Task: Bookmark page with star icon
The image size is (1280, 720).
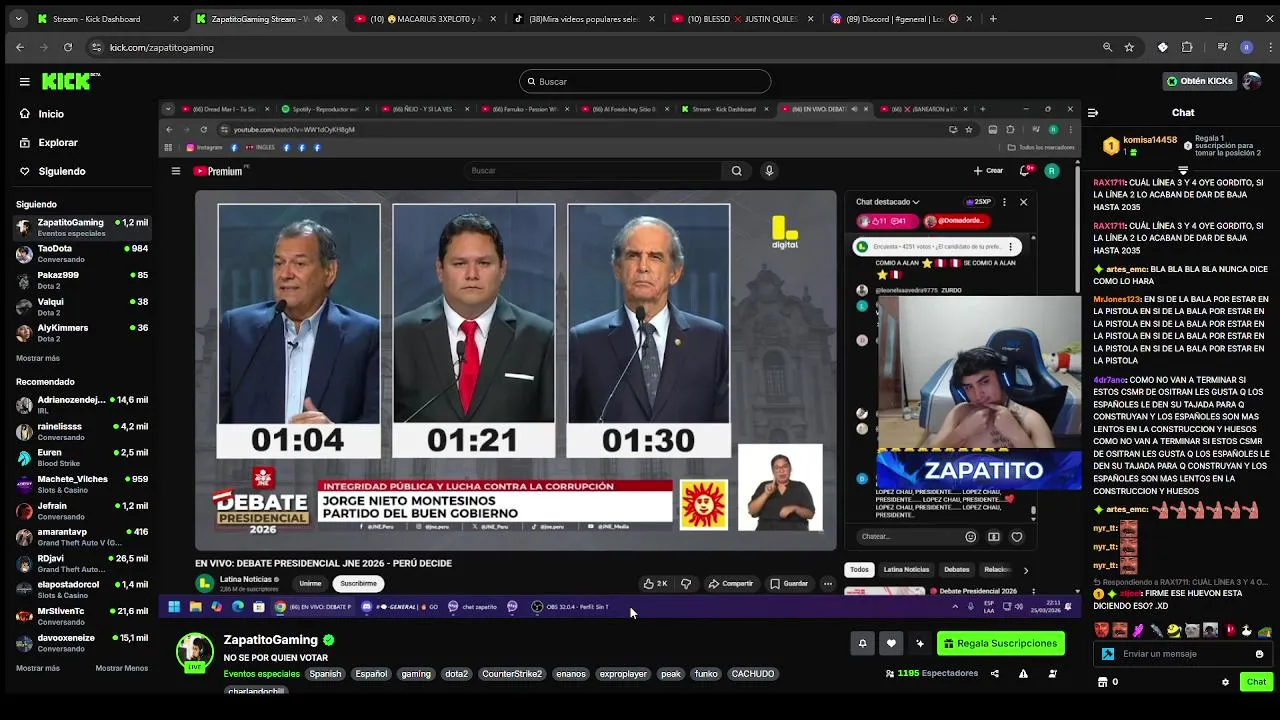Action: pyautogui.click(x=1129, y=47)
